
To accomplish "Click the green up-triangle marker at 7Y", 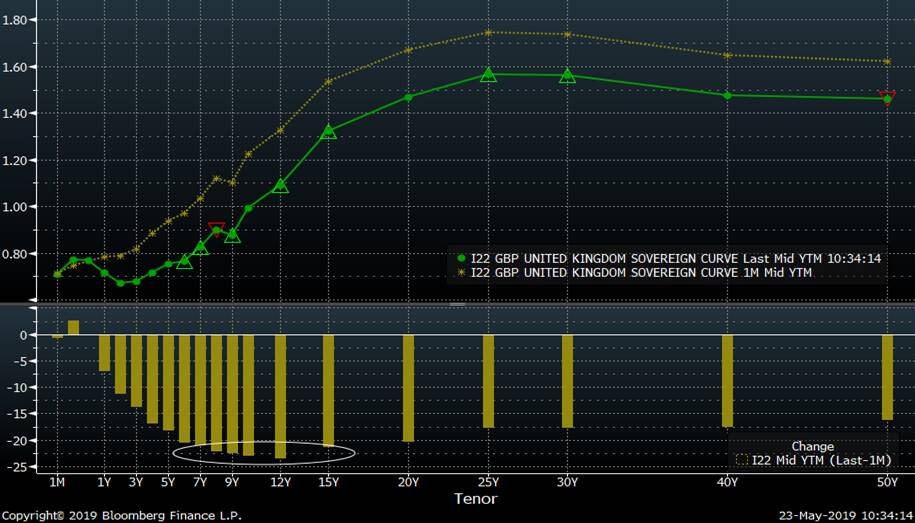I will 201,247.
